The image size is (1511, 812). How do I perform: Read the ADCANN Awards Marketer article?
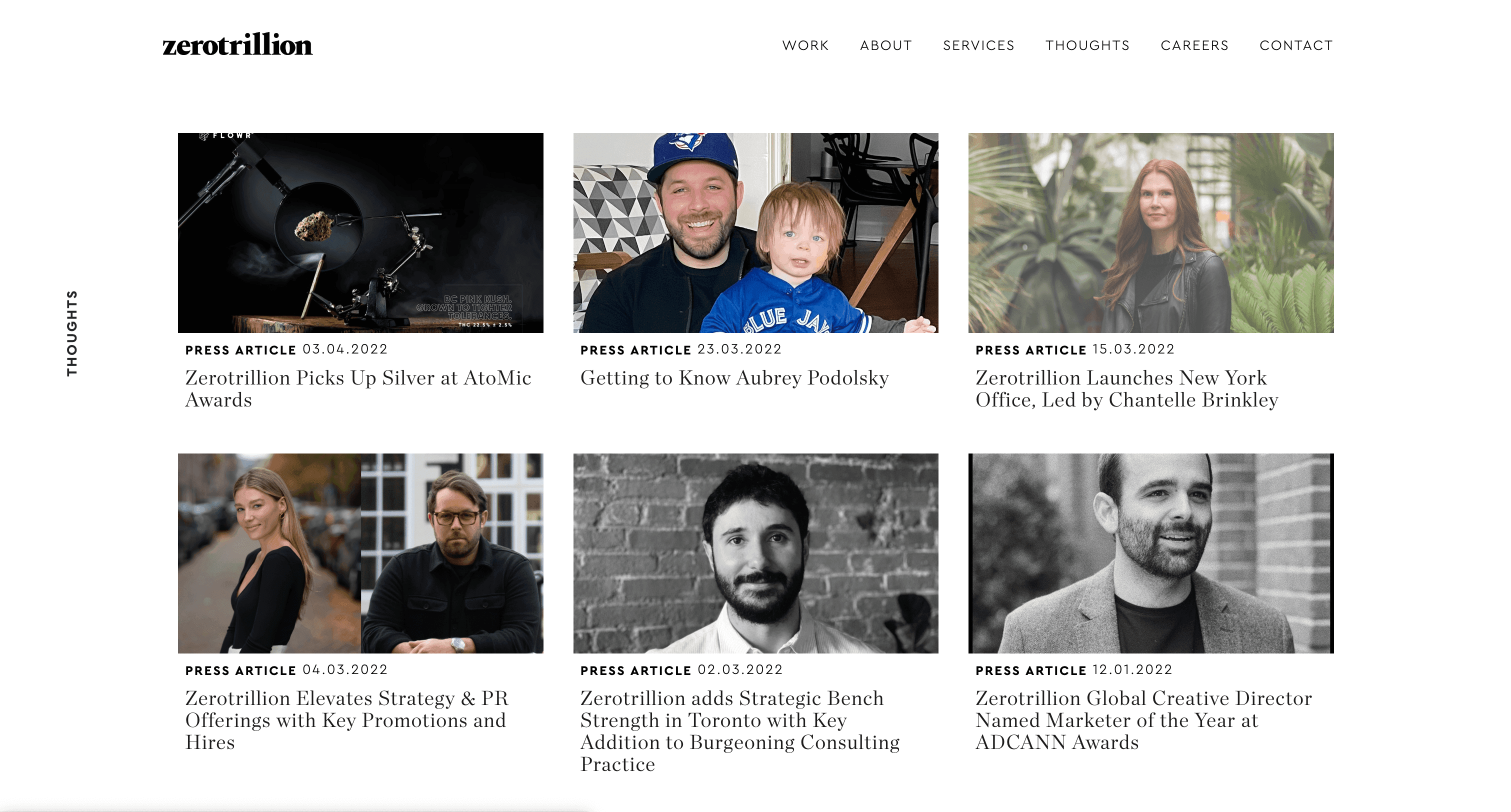1143,720
